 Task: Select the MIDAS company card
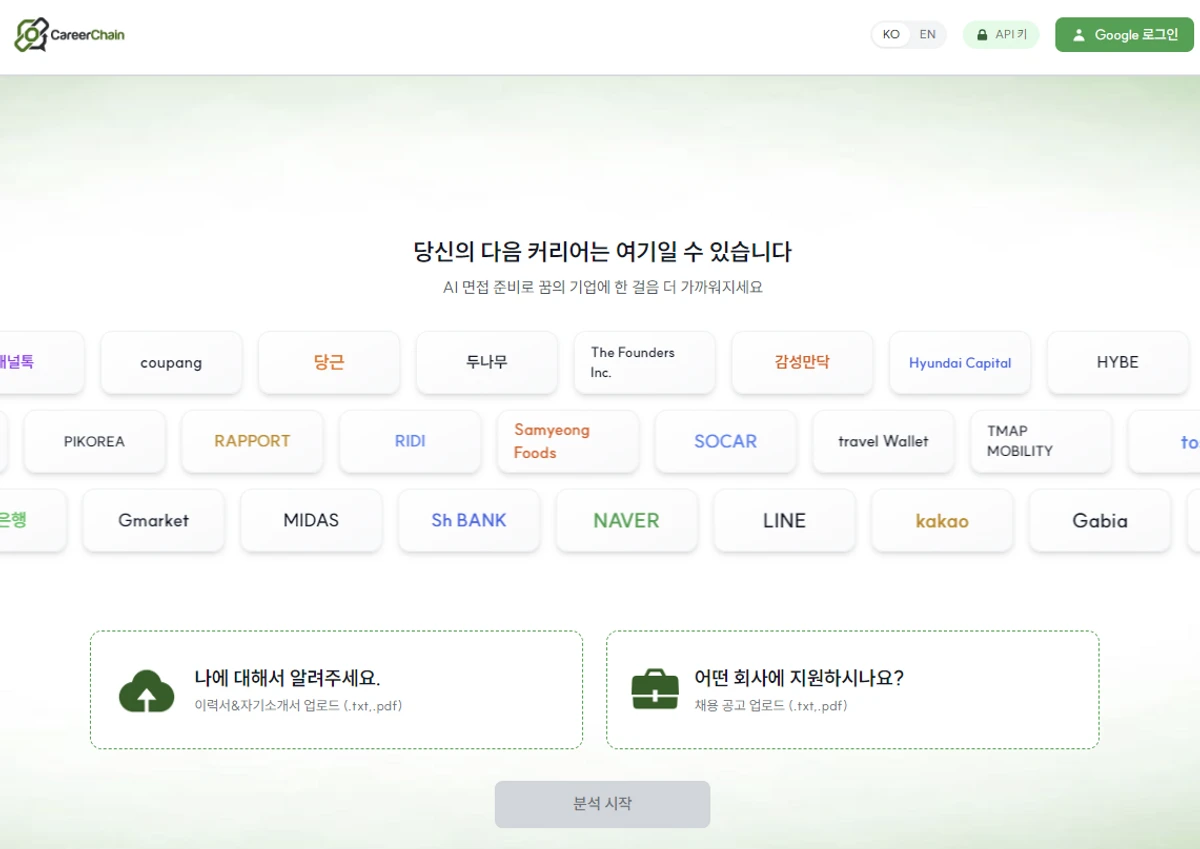311,520
